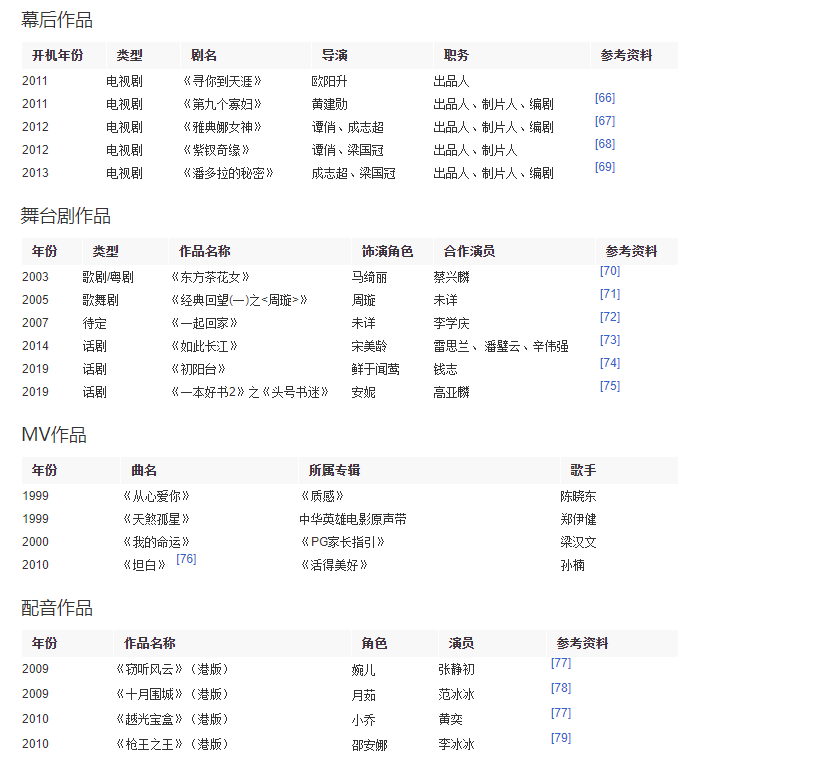The image size is (813, 770).
Task: Open reference [74] for 《初阳台》
Action: (609, 363)
